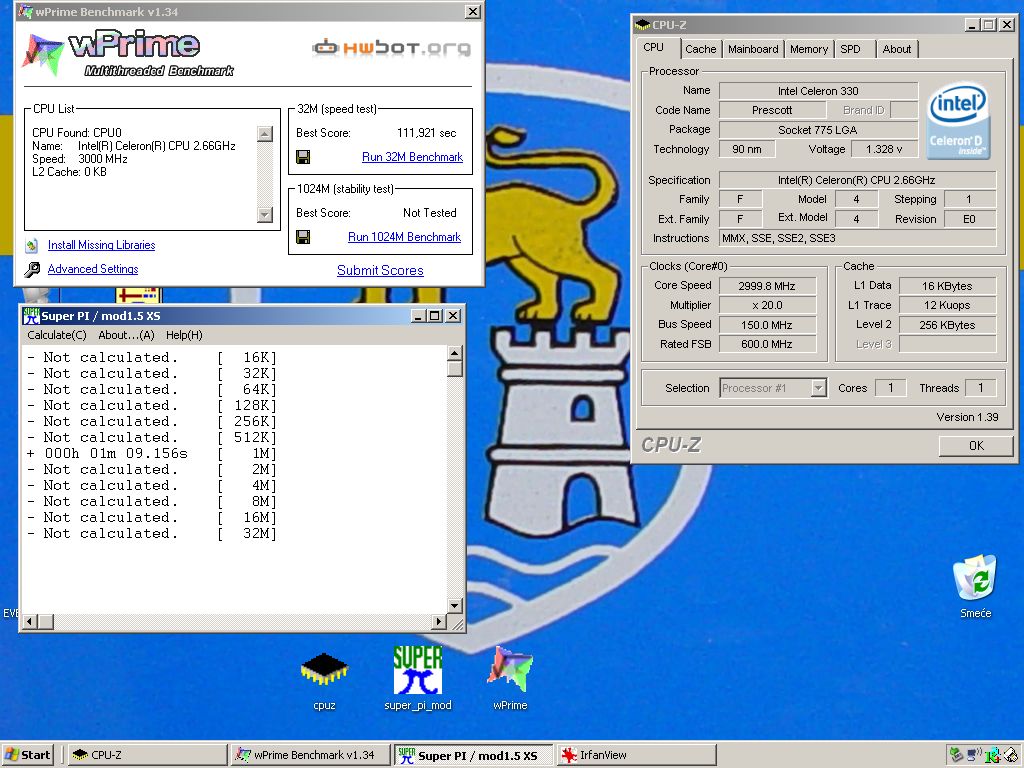Click the Super PI title bar icon

click(x=31, y=316)
